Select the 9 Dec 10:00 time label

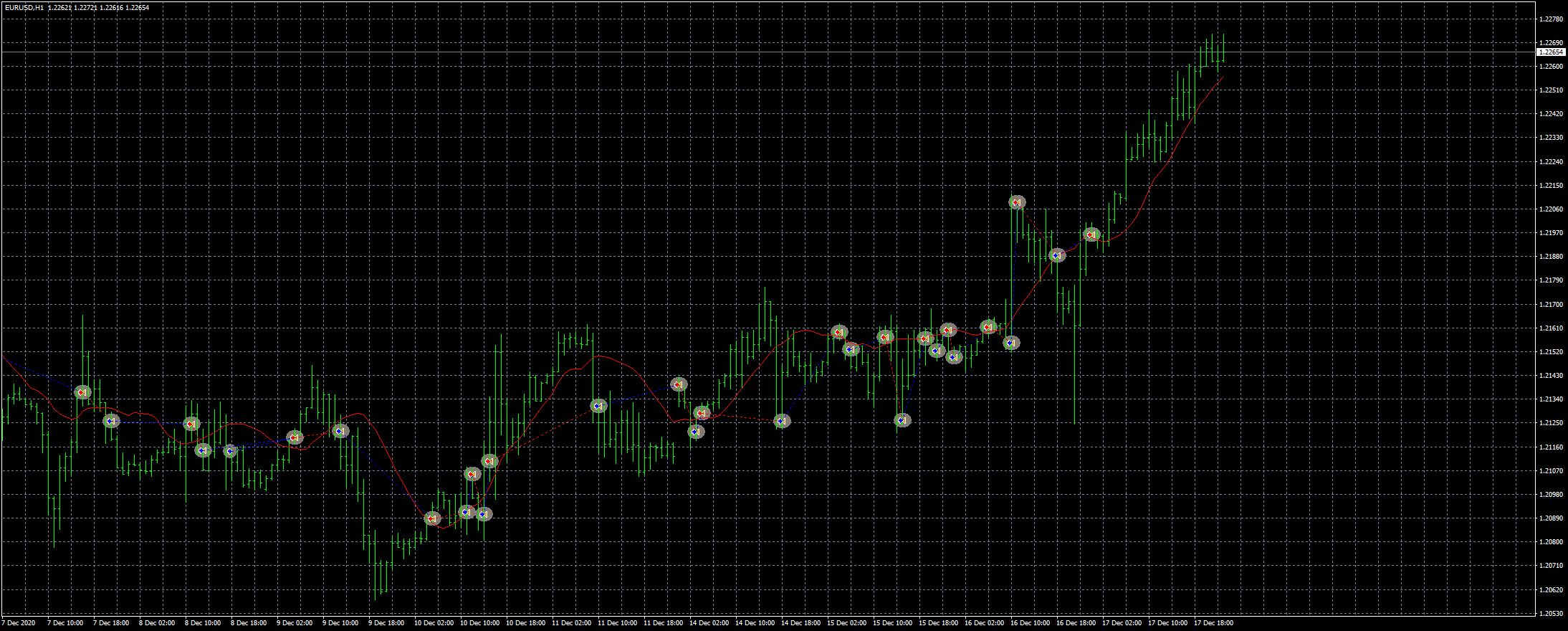click(x=340, y=623)
